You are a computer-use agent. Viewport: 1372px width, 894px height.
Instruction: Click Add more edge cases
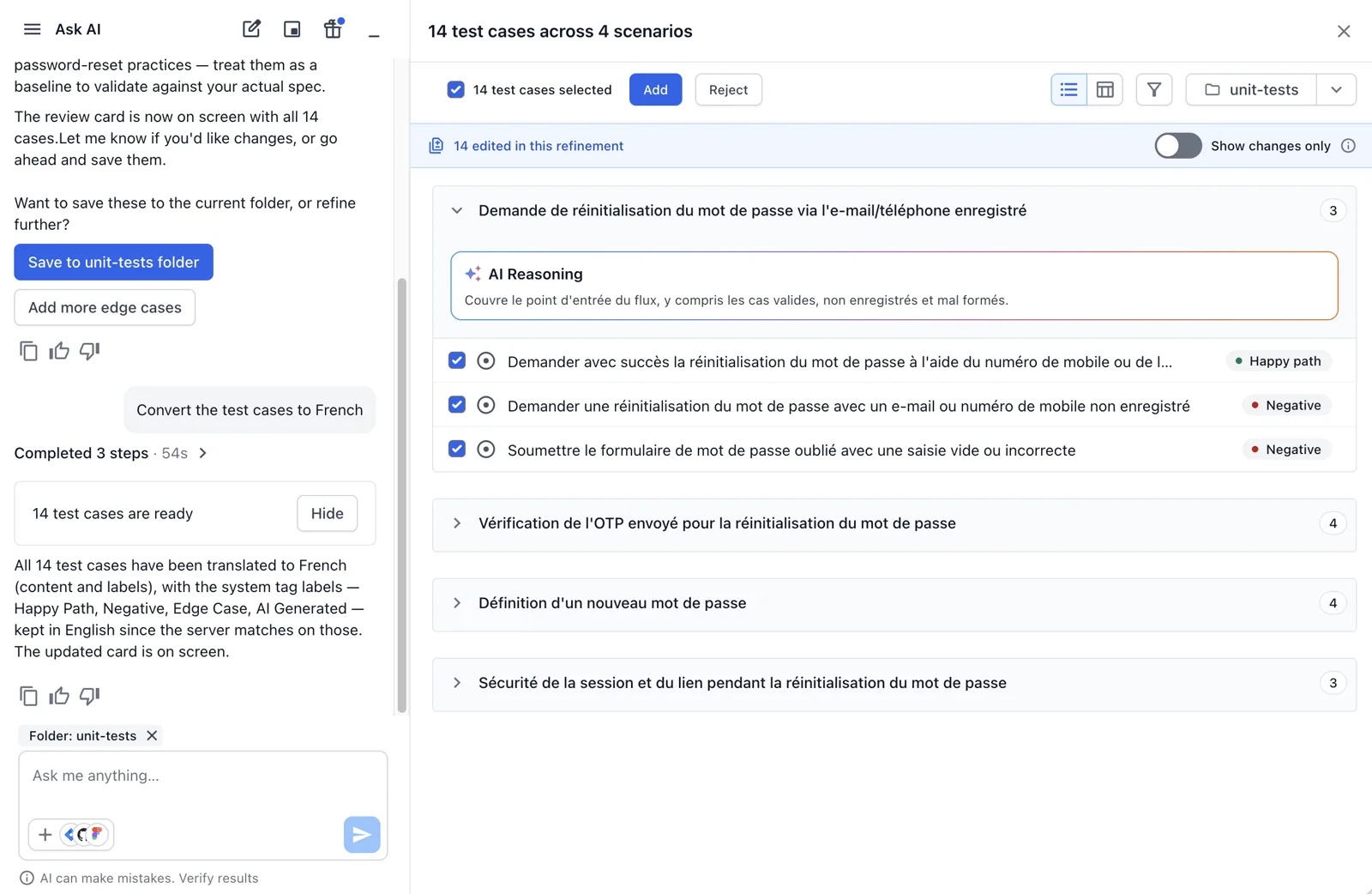[x=105, y=307]
